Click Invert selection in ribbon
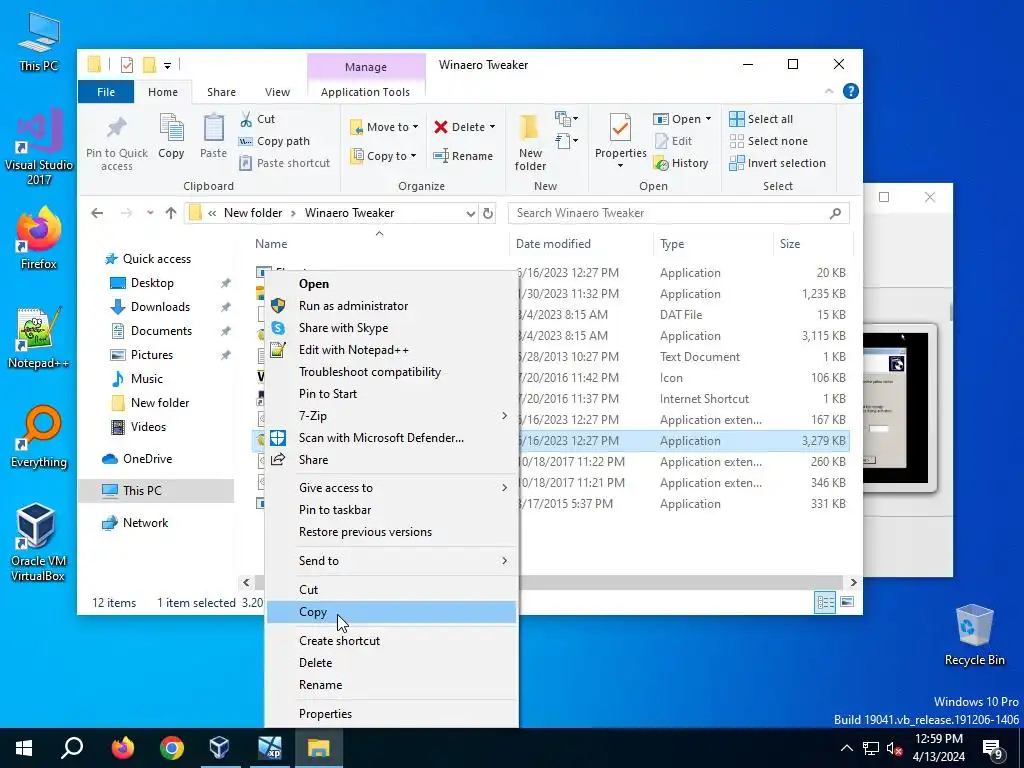 (777, 163)
